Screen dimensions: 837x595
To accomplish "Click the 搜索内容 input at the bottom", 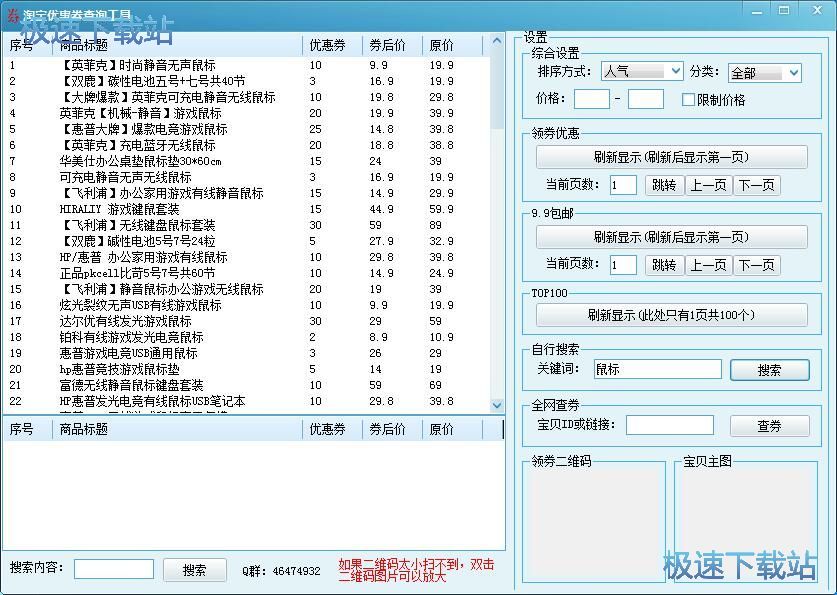I will tap(114, 569).
